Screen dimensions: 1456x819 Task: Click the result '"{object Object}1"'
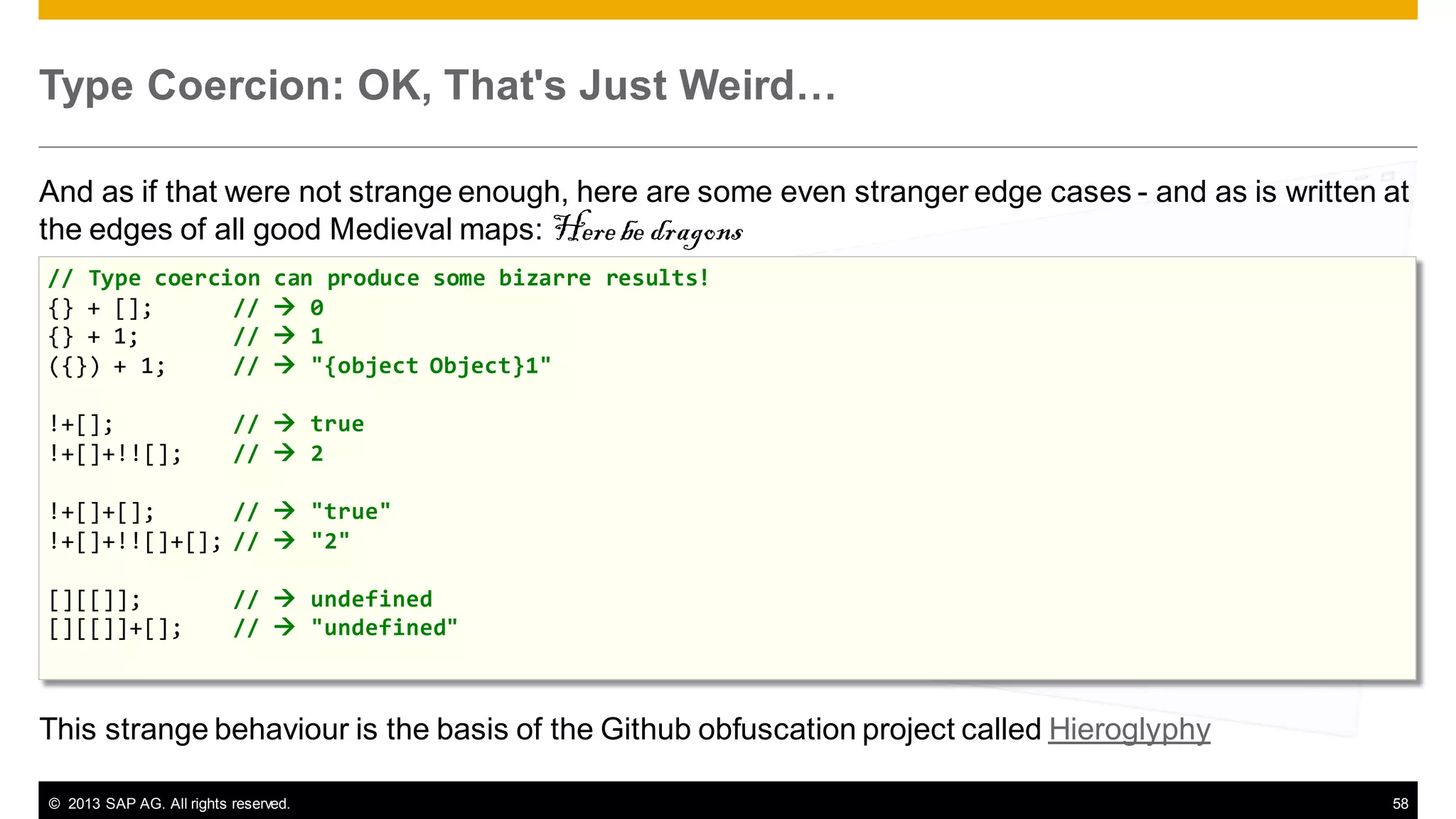(x=431, y=366)
